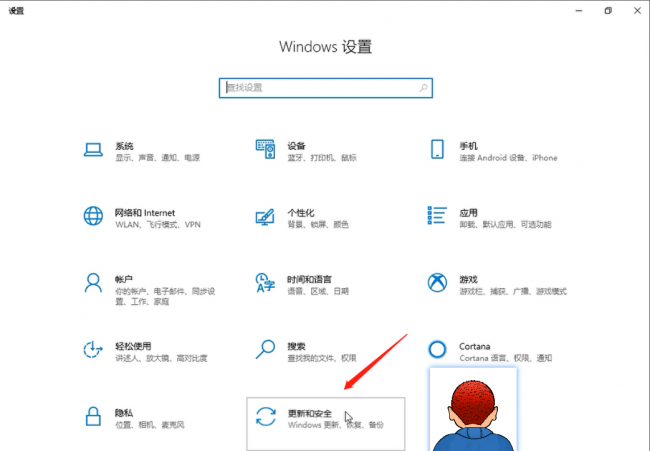Select the Cortana category title
This screenshot has height=451, width=650.
tap(475, 346)
